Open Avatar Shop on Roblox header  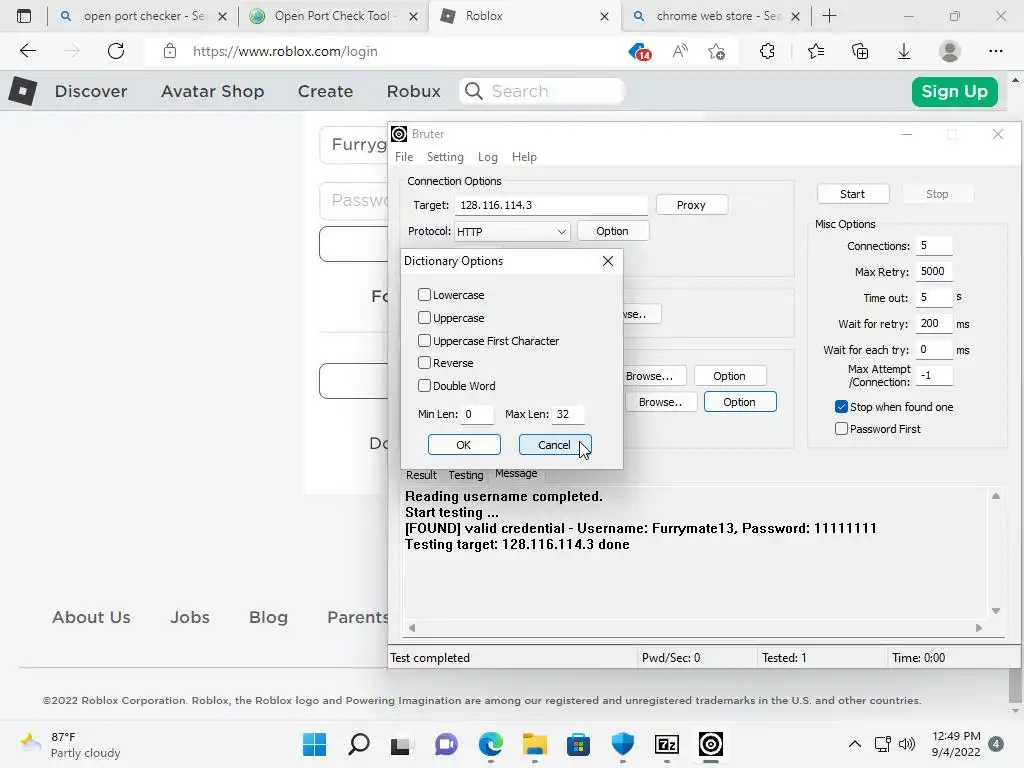[212, 91]
